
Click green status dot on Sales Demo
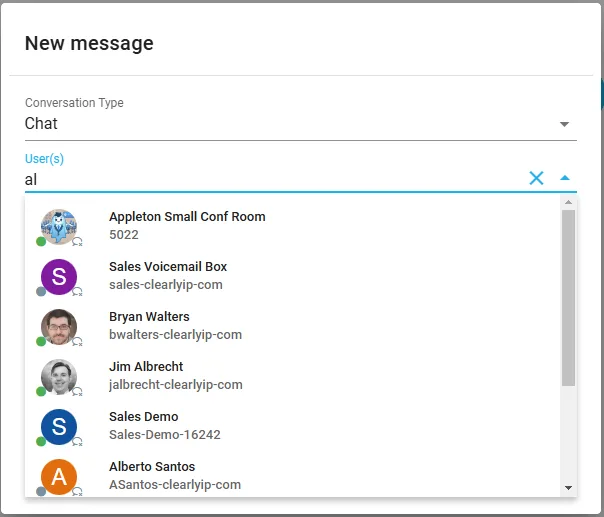(41, 441)
